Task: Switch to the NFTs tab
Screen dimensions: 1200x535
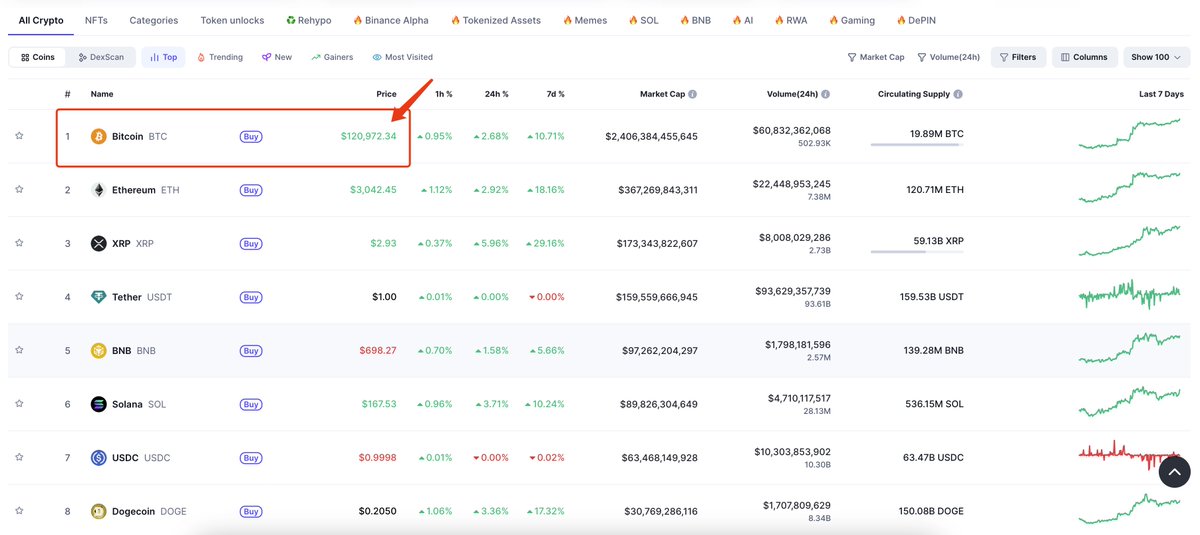Action: (97, 20)
